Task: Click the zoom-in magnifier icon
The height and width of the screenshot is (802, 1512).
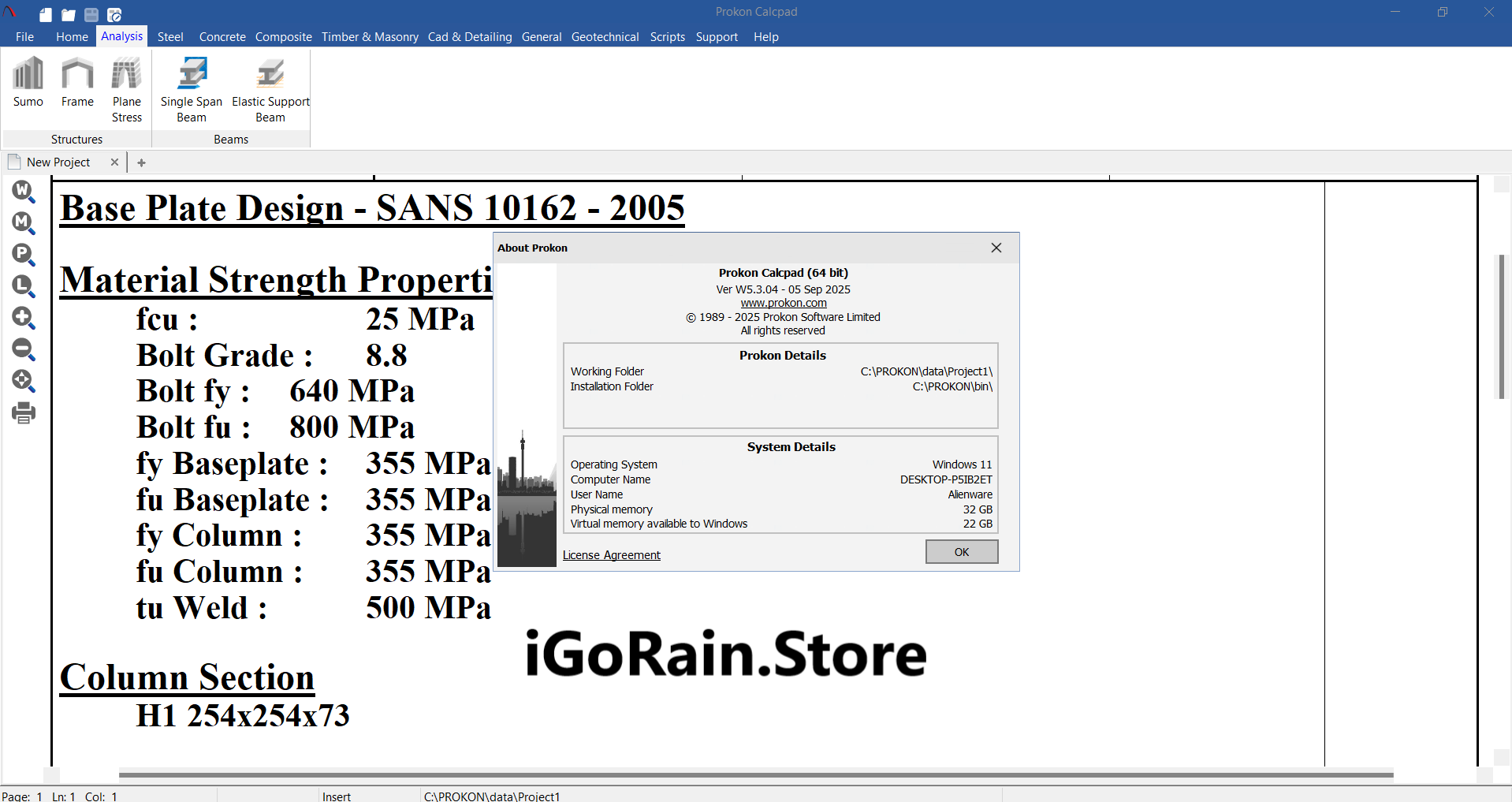Action: click(24, 318)
